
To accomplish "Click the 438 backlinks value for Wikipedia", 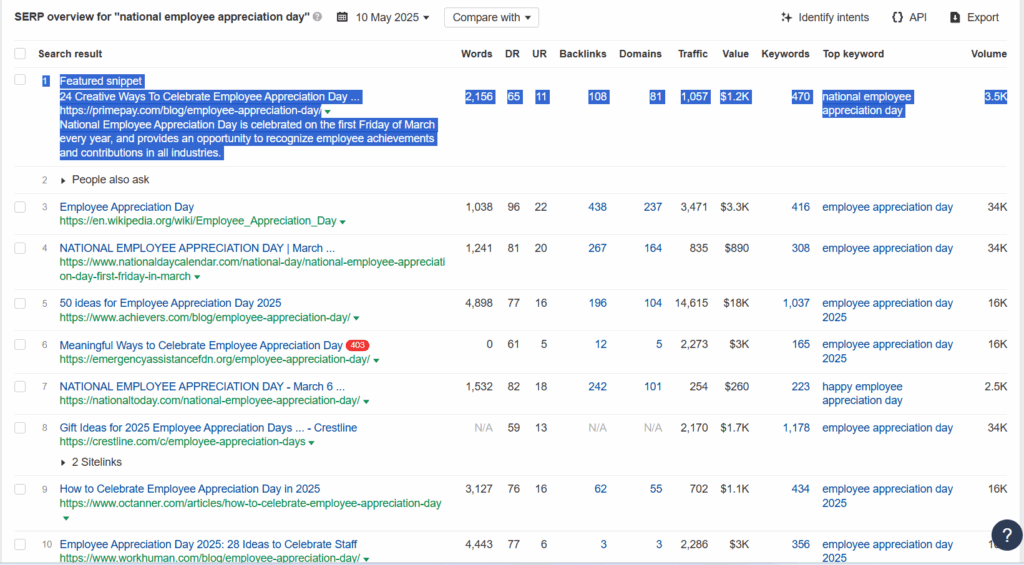I will (598, 207).
